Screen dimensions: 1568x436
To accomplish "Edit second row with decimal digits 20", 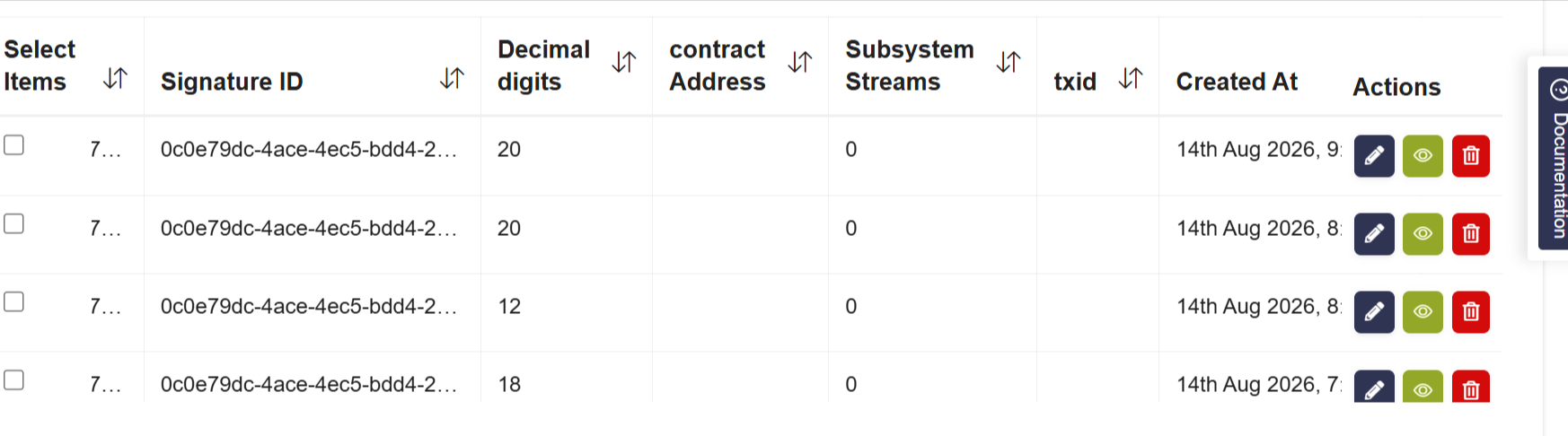I will [1374, 234].
